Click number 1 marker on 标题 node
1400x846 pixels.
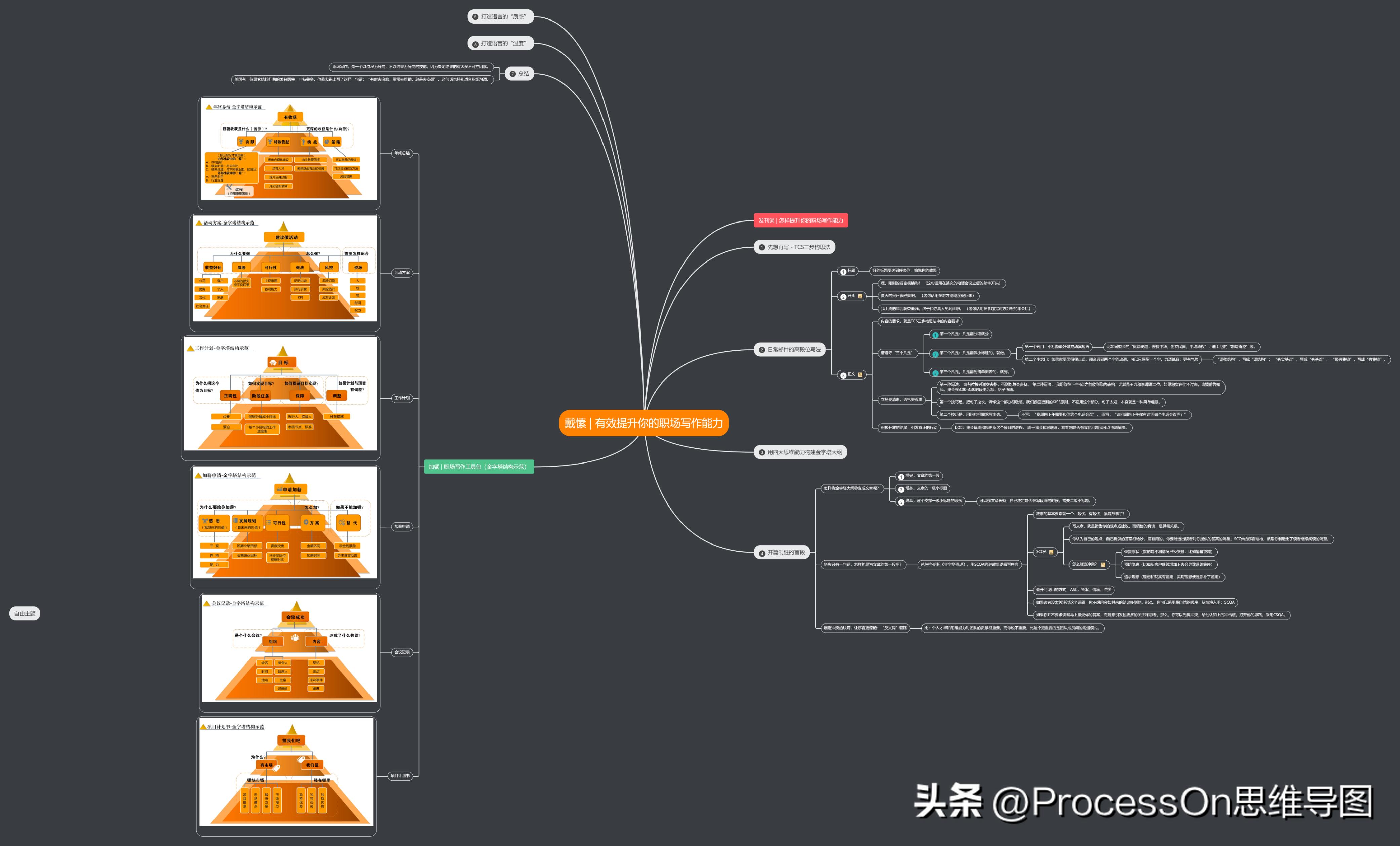(x=843, y=272)
